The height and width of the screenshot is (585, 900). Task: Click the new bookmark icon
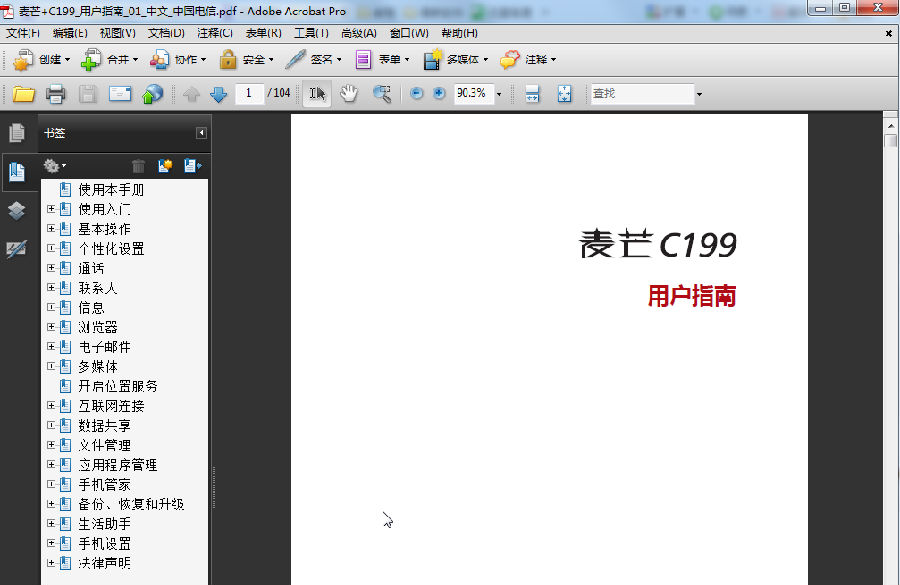tap(166, 166)
